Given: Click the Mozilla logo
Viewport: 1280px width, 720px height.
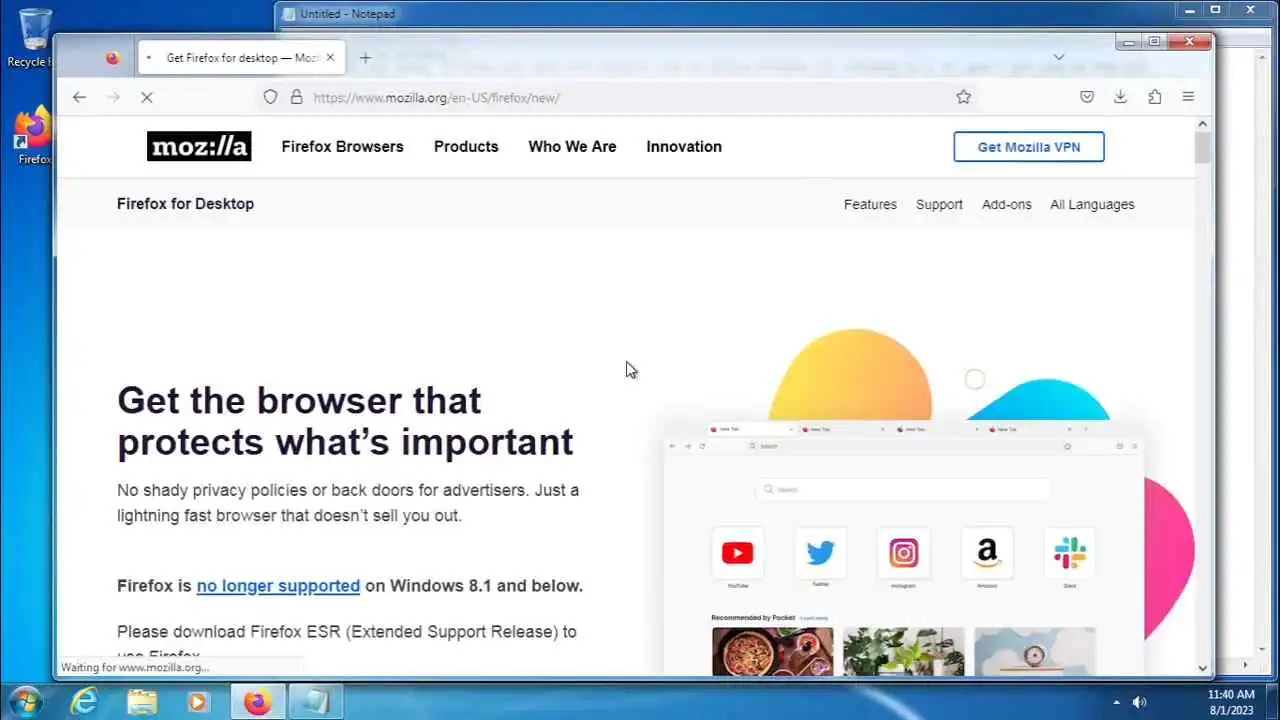Looking at the screenshot, I should tap(199, 146).
